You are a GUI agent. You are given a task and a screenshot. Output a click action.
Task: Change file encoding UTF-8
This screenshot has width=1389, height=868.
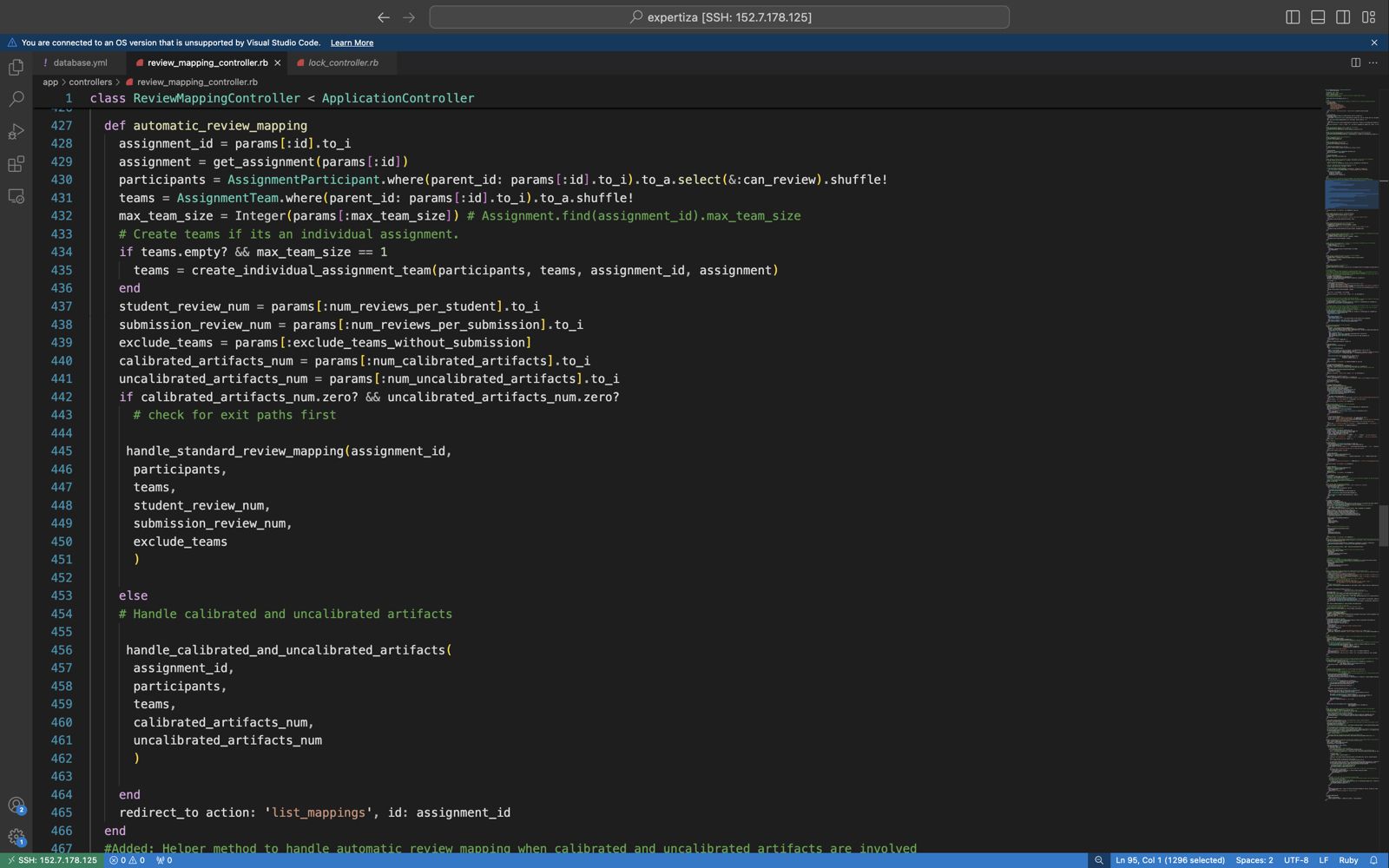click(x=1296, y=860)
